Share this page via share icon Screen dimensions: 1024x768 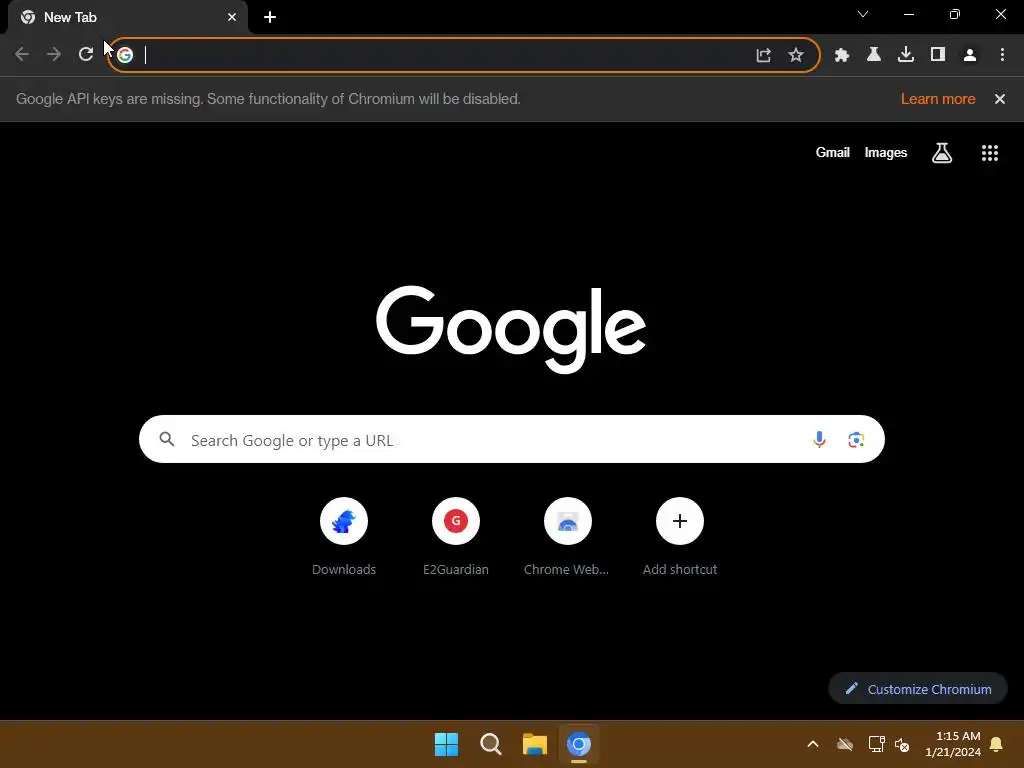(763, 55)
